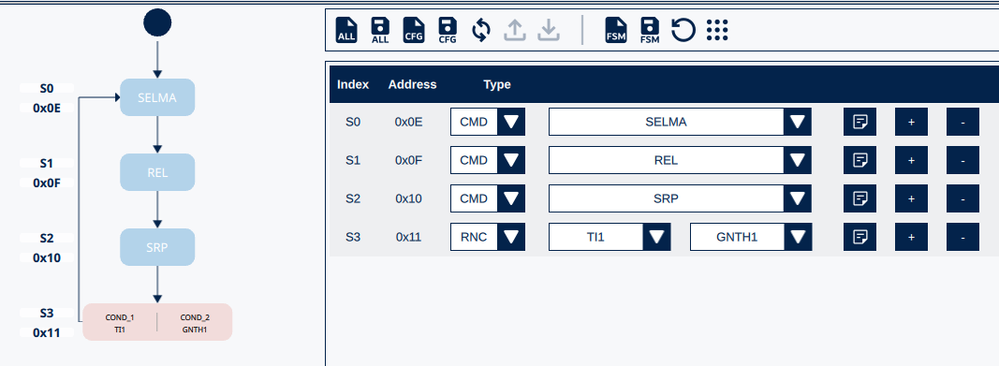Open the note icon for row S2
Image resolution: width=999 pixels, height=366 pixels.
(x=860, y=198)
